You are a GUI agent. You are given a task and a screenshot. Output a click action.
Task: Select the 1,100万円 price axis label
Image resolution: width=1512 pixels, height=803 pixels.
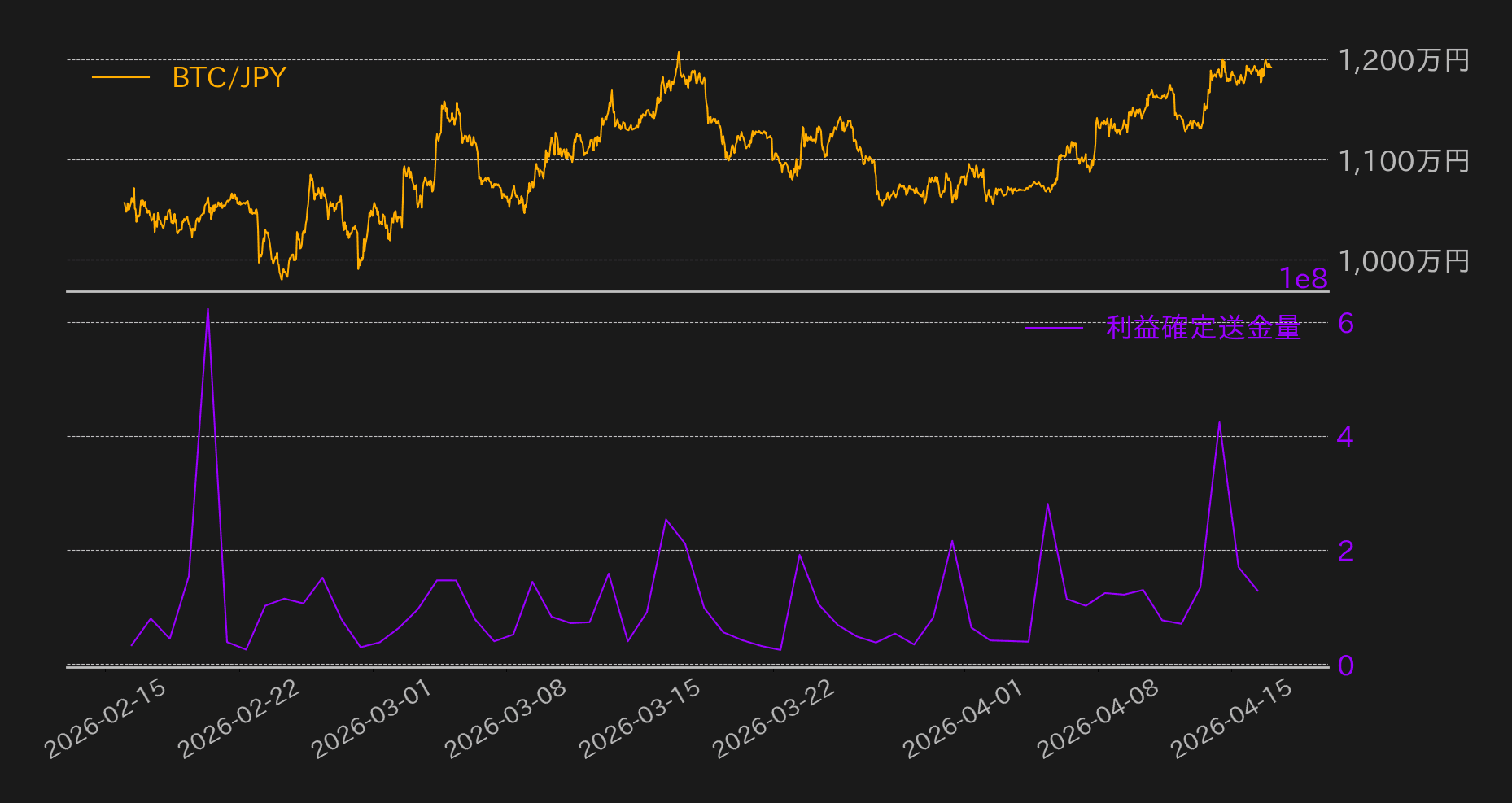point(1404,161)
